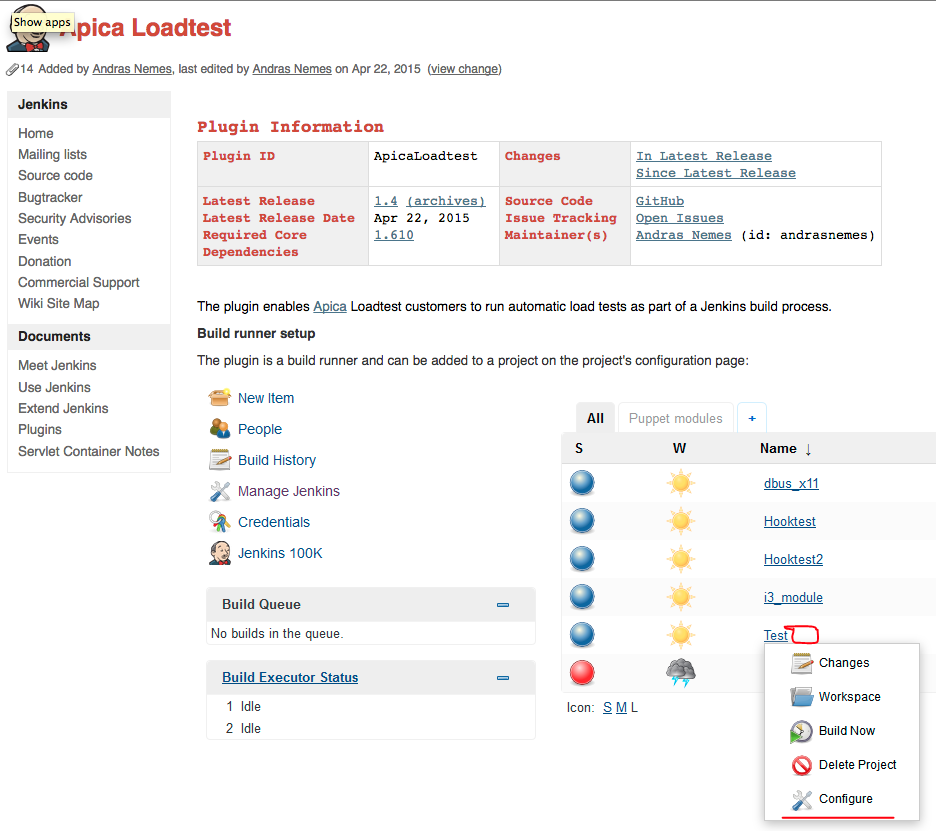Choose Delete Project from the context menu
Image resolution: width=936 pixels, height=831 pixels.
tap(857, 765)
